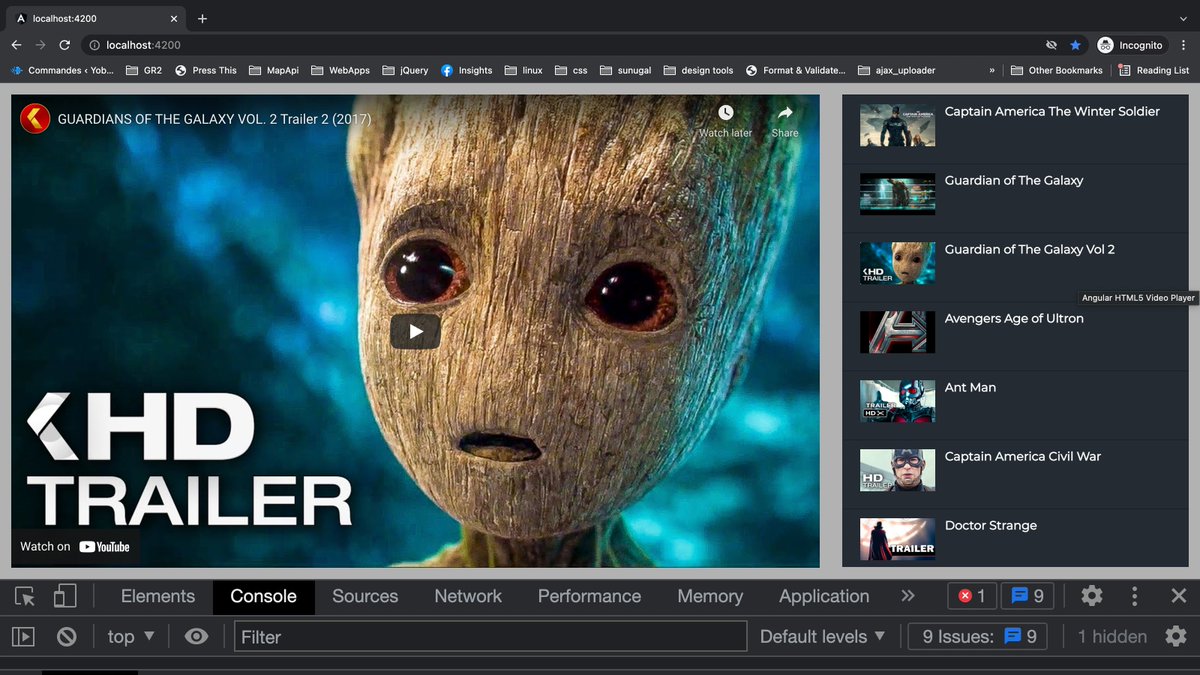
Task: Switch to Sources tab
Action: [x=365, y=596]
